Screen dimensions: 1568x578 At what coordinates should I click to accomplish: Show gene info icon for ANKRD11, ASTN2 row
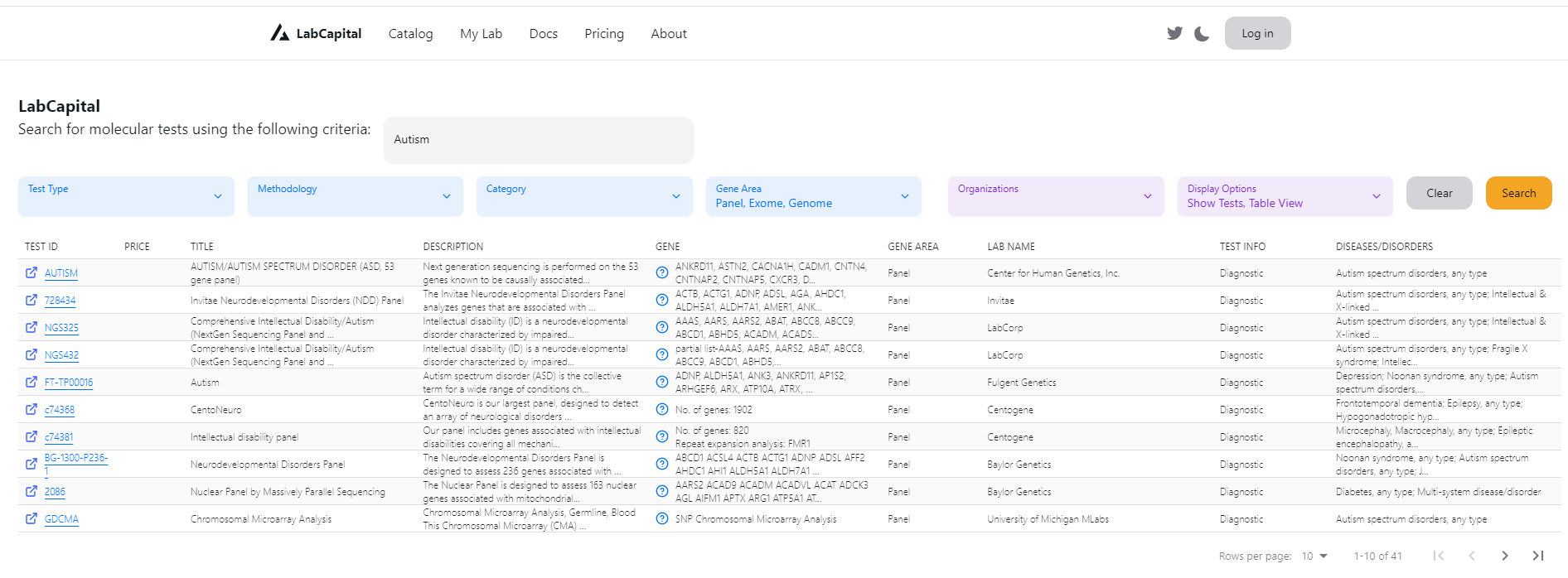662,272
